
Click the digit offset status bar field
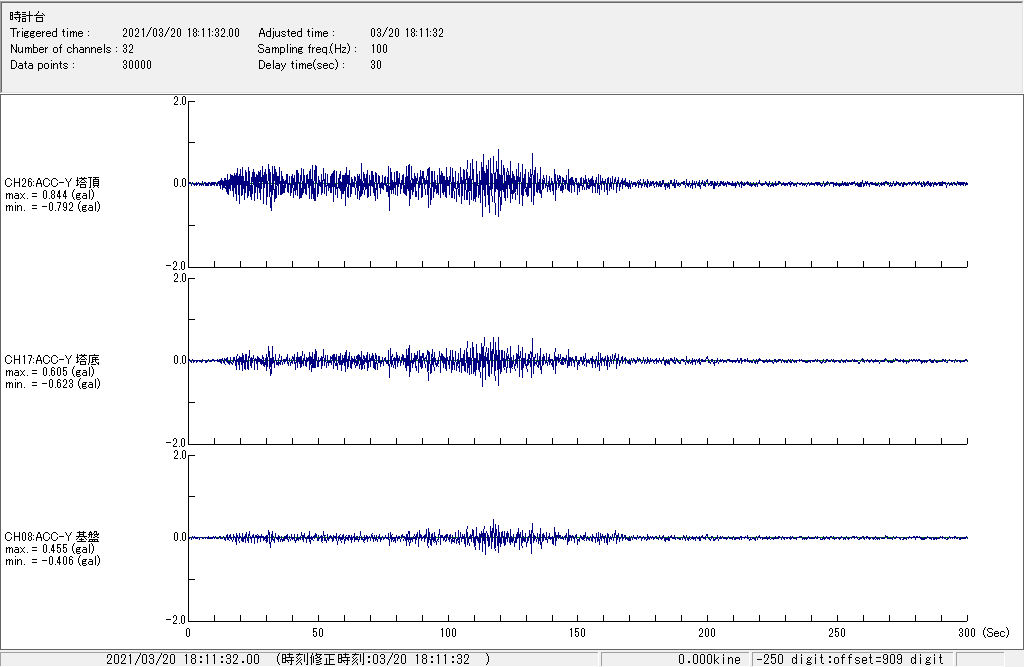851,659
